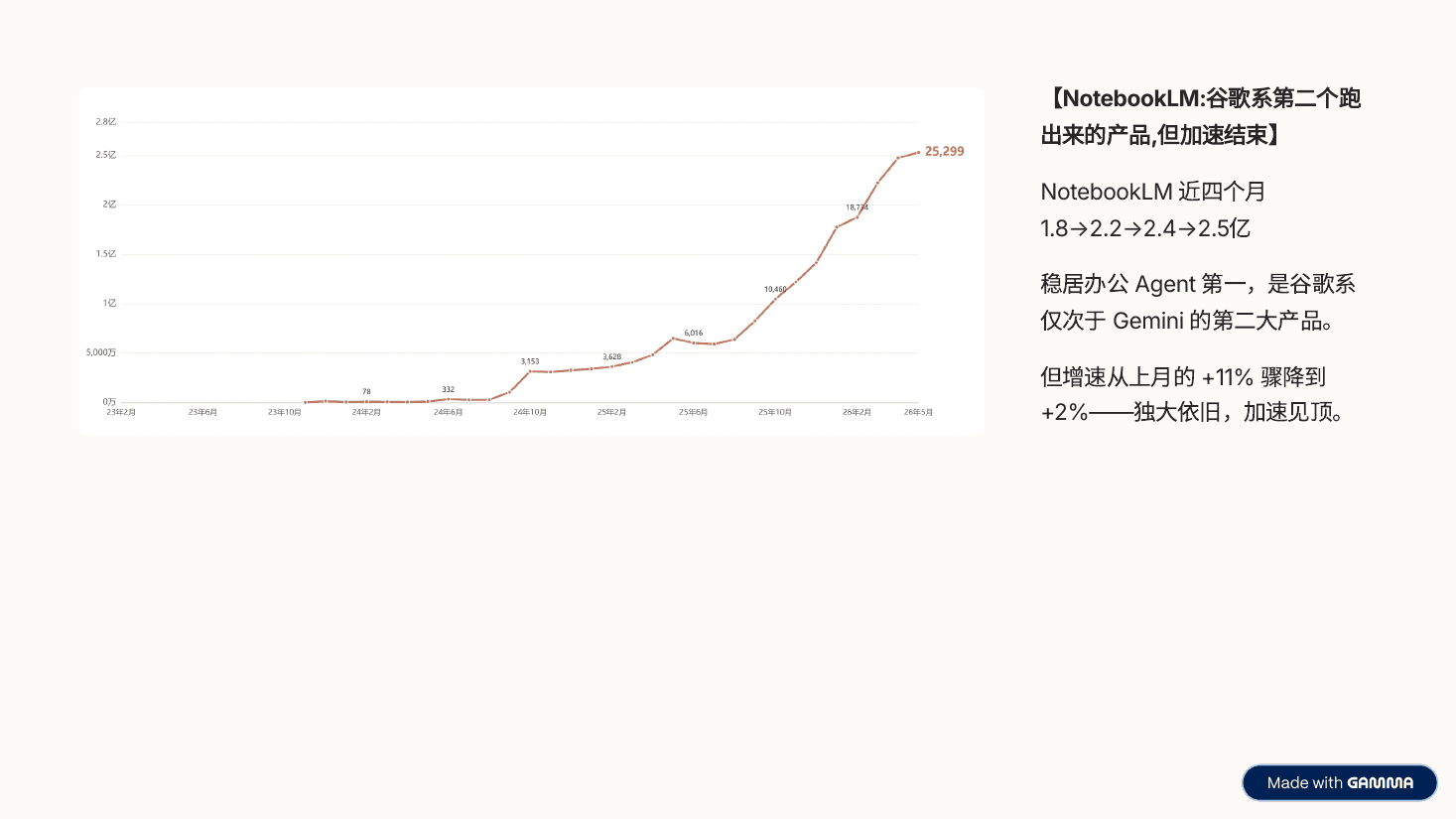The width and height of the screenshot is (1456, 819).
Task: Click the data label 3,153 on chart
Action: click(530, 361)
